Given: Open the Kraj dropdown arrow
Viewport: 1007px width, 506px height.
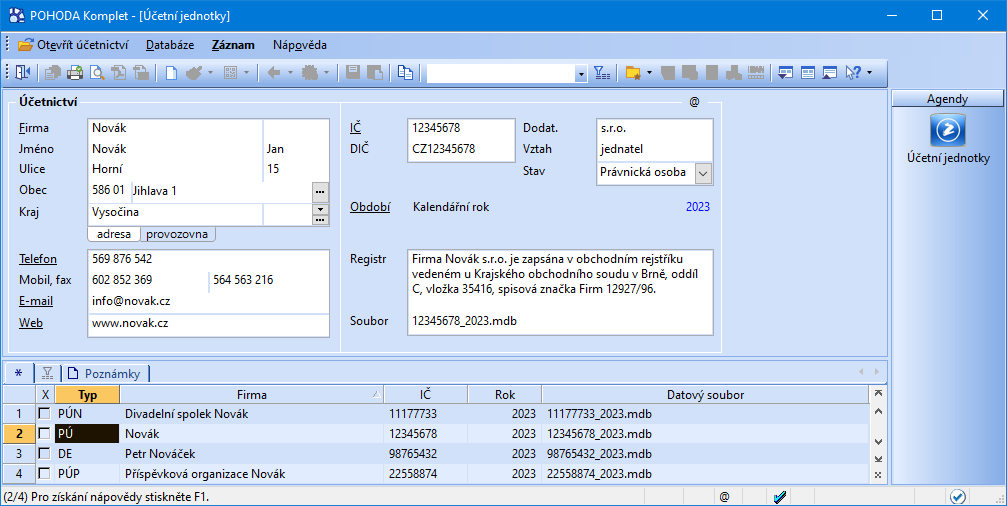Looking at the screenshot, I should (x=320, y=209).
